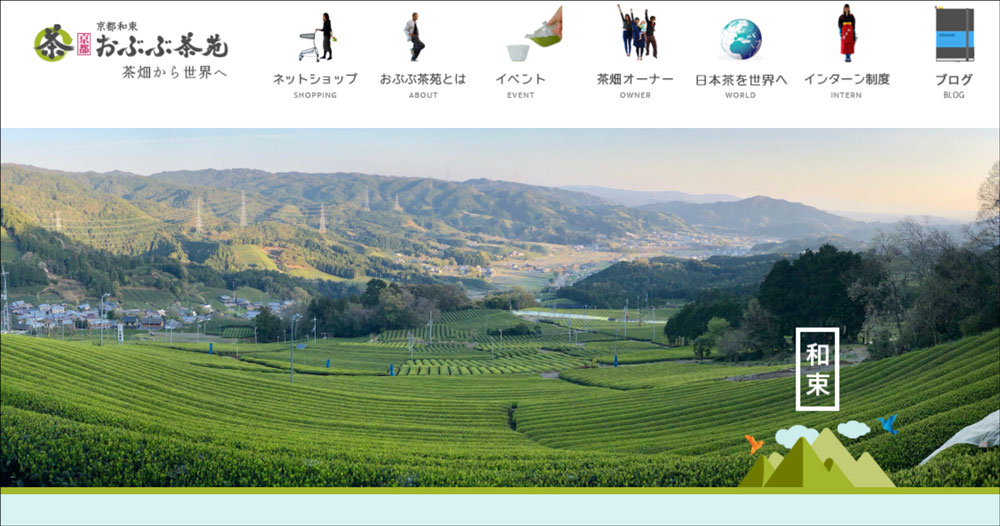
Task: Open 日本茶を世界へ link
Action: [x=741, y=79]
